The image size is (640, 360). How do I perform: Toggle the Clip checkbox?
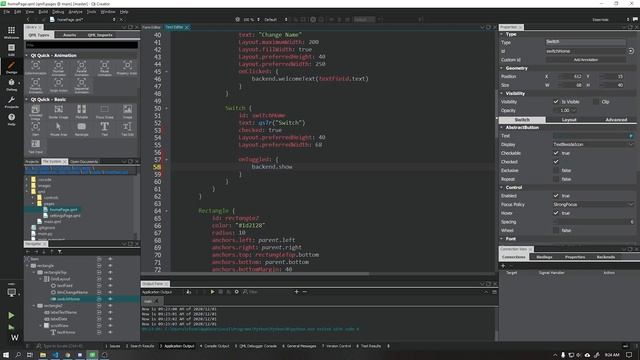(x=596, y=102)
